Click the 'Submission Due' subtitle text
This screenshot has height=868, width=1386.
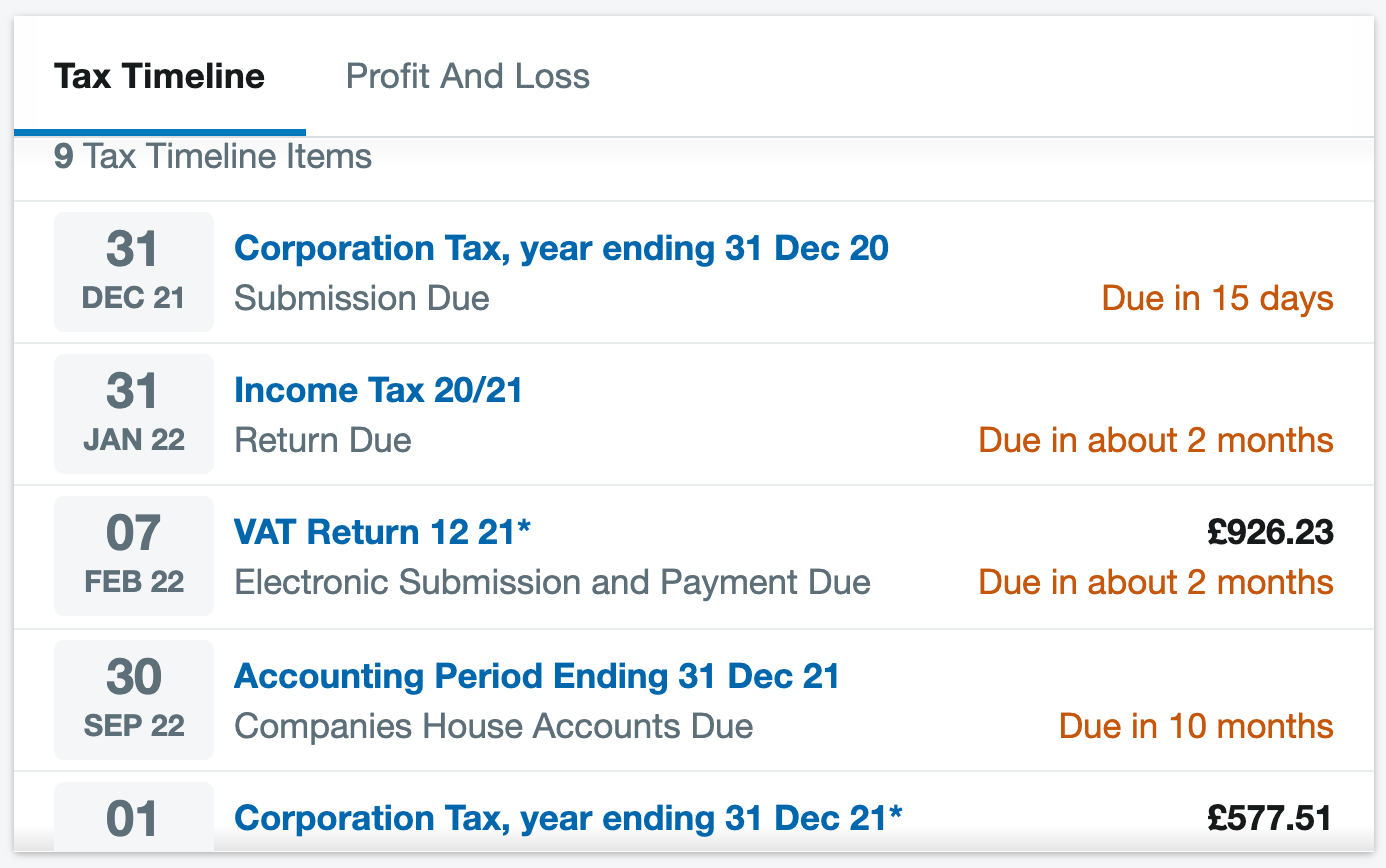click(361, 297)
